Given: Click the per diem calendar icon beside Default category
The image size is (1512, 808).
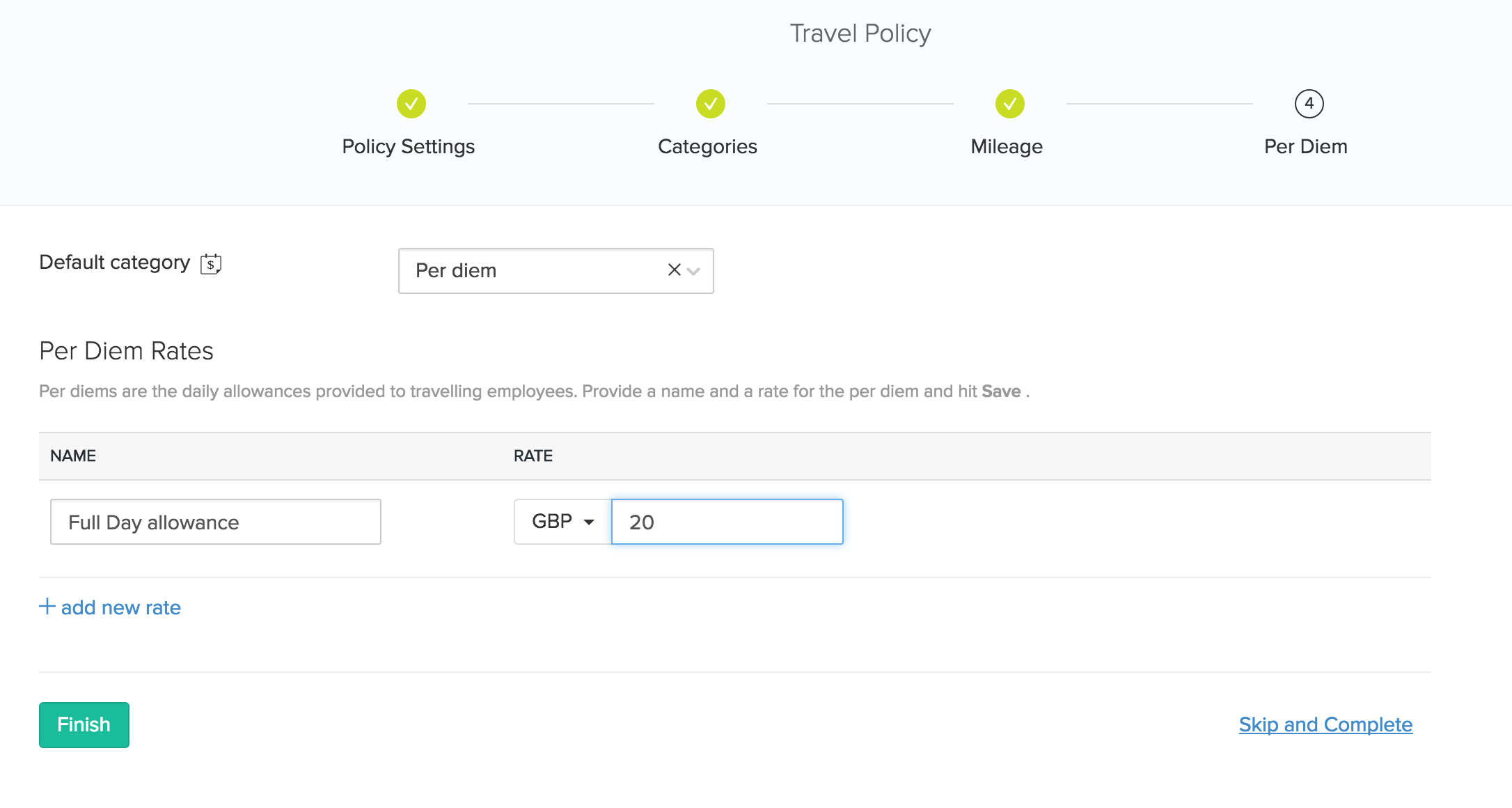Looking at the screenshot, I should 211,264.
